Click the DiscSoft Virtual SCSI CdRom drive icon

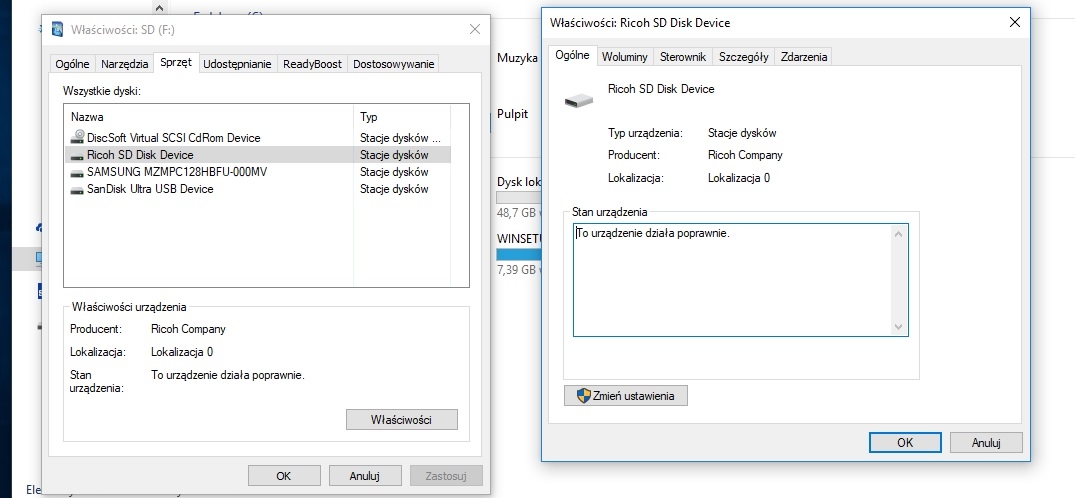pos(77,137)
